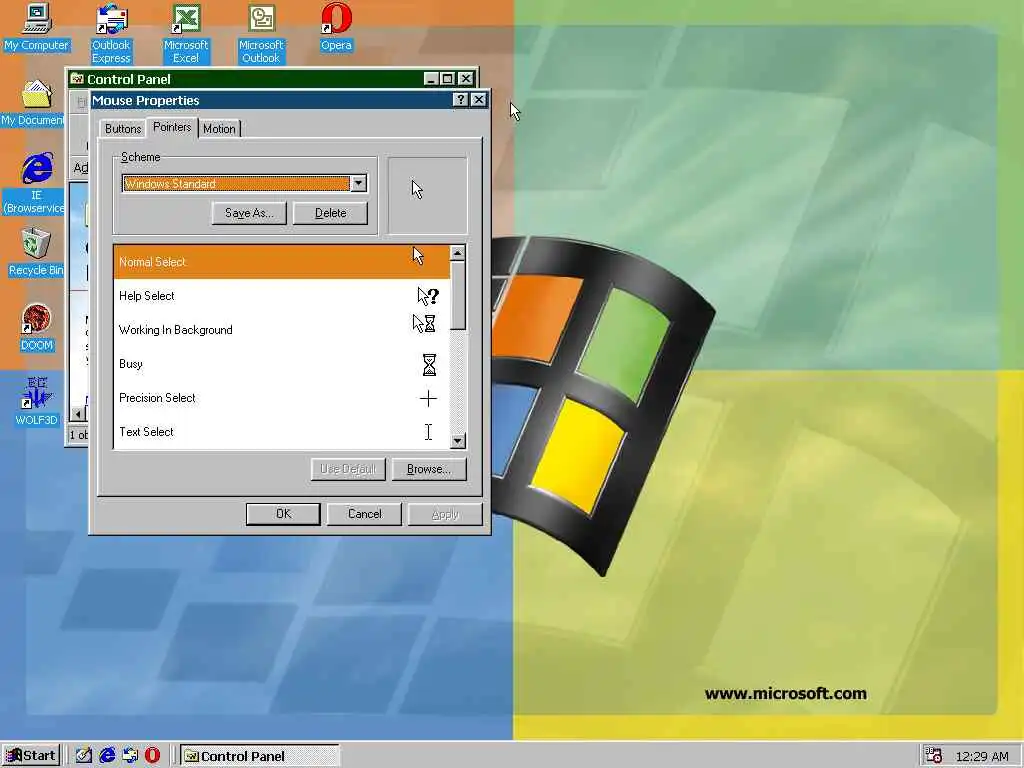
Task: Switch to the Motion tab
Action: pos(219,129)
